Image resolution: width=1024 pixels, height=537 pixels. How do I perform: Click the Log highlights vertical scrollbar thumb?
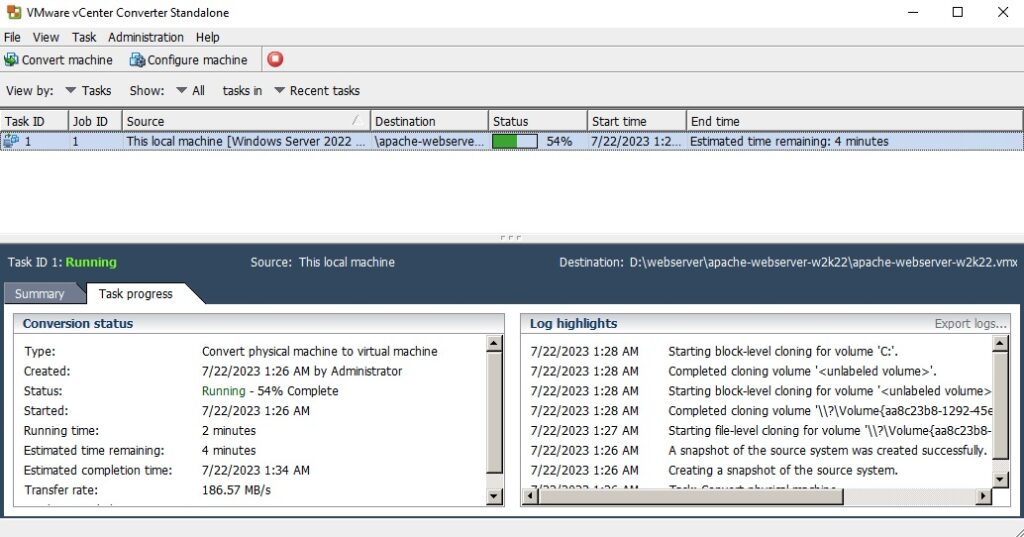pos(1000,406)
